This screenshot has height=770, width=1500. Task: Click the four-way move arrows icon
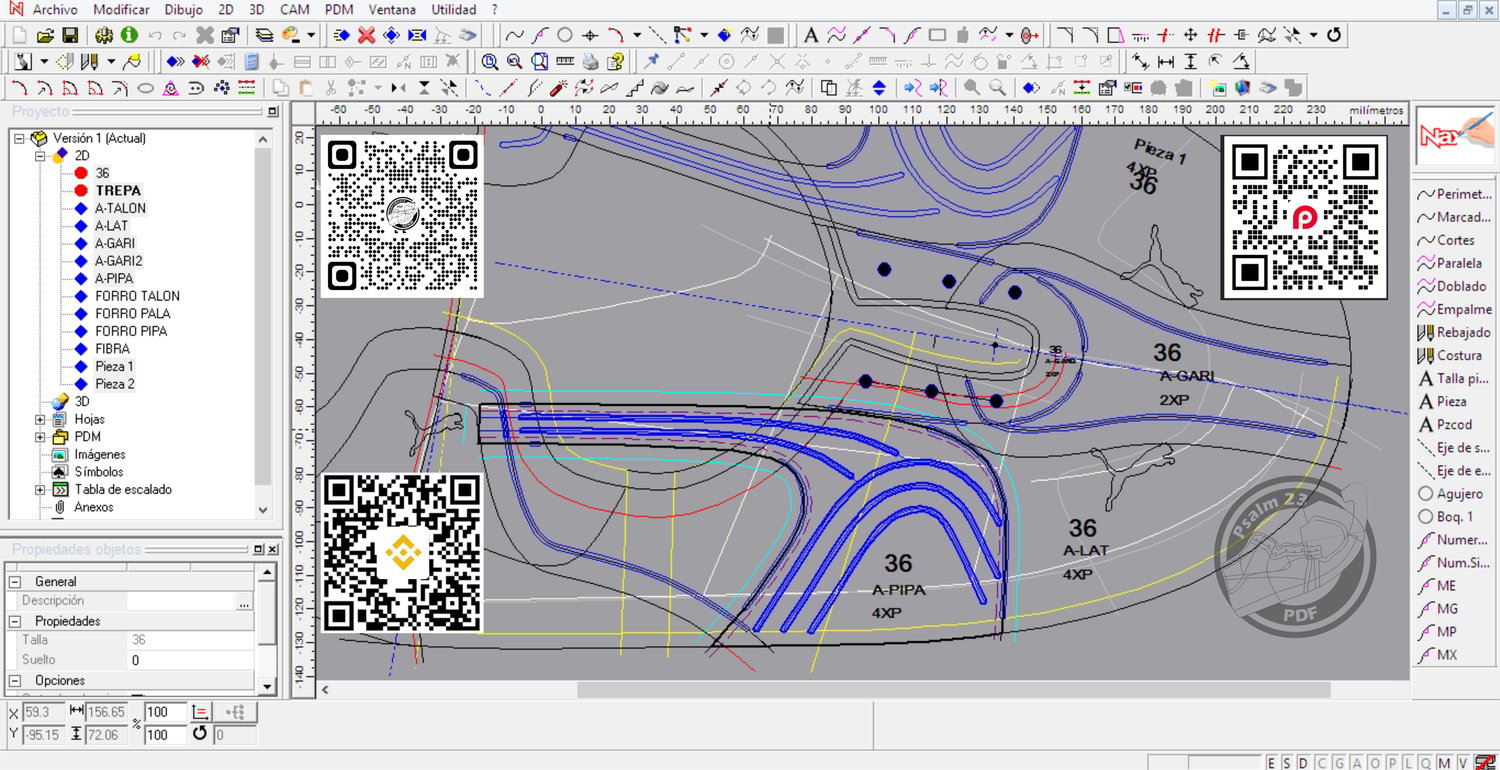1190,35
